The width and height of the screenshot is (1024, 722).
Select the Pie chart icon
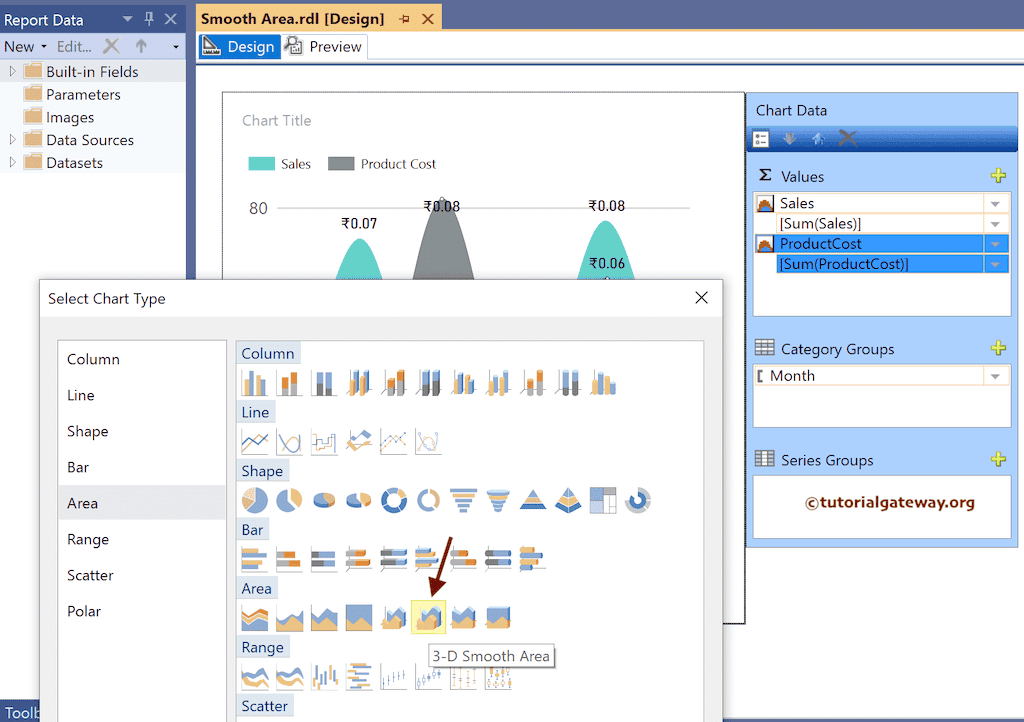254,500
